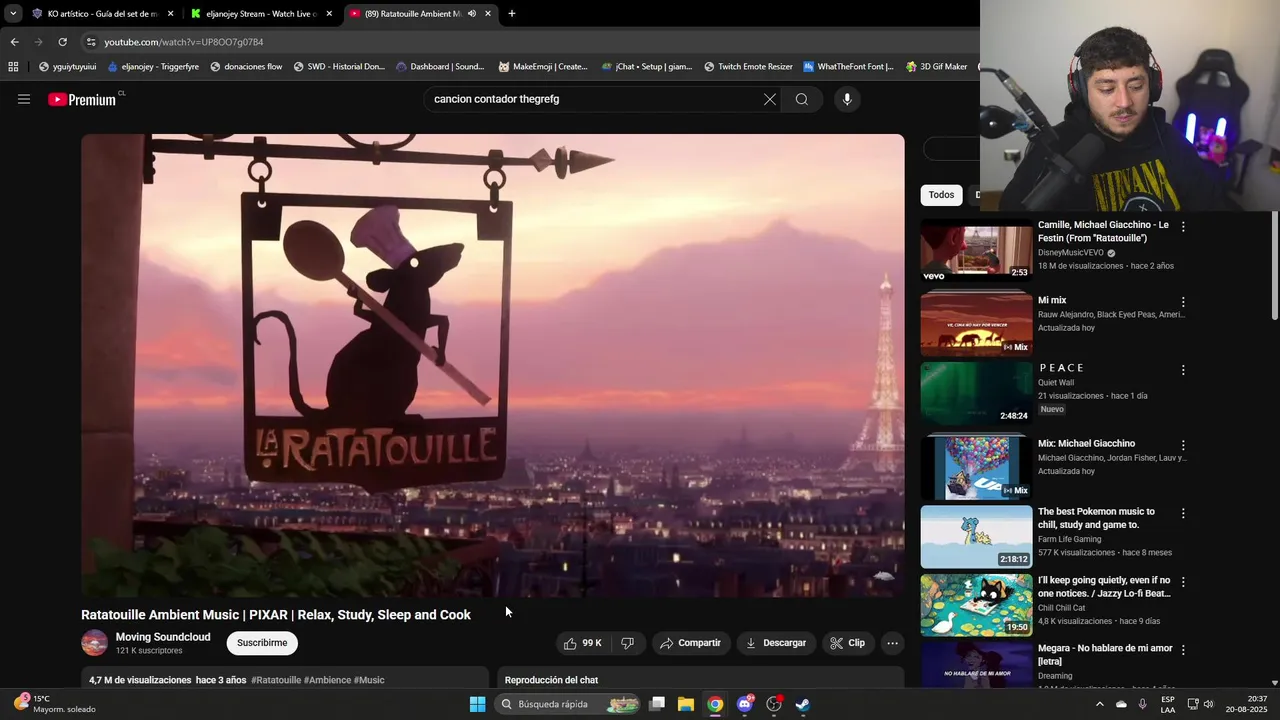Play the Pokemon music video thumbnail
This screenshot has height=720, width=1280.
976,537
